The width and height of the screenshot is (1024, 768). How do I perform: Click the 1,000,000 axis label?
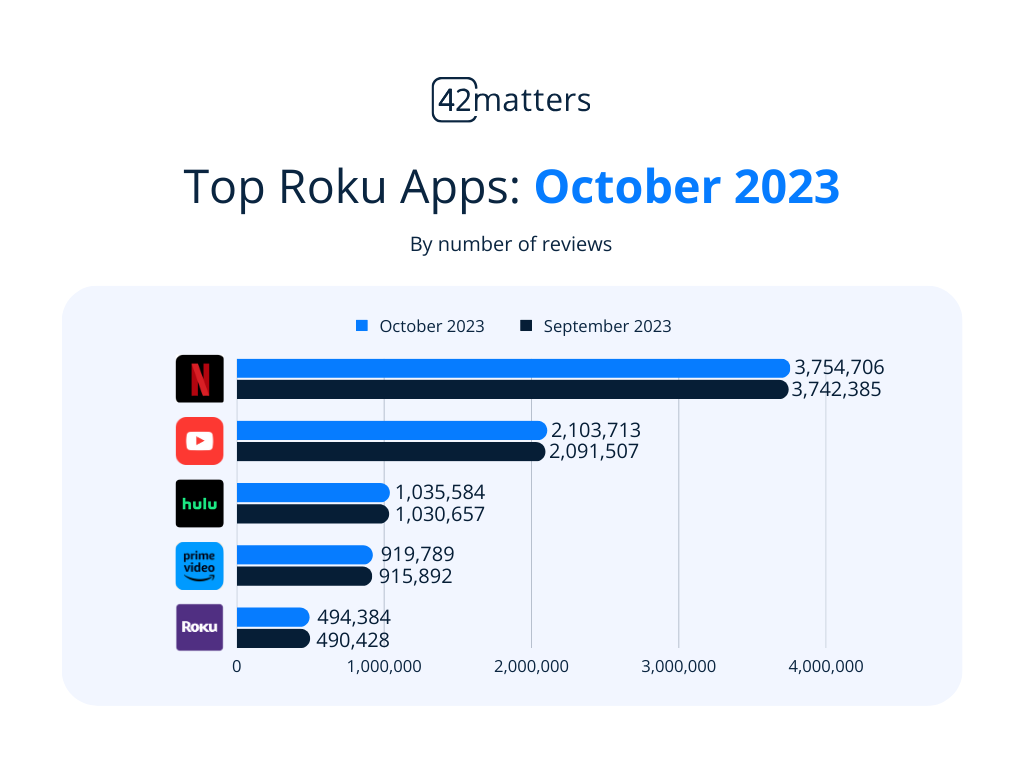[x=384, y=666]
